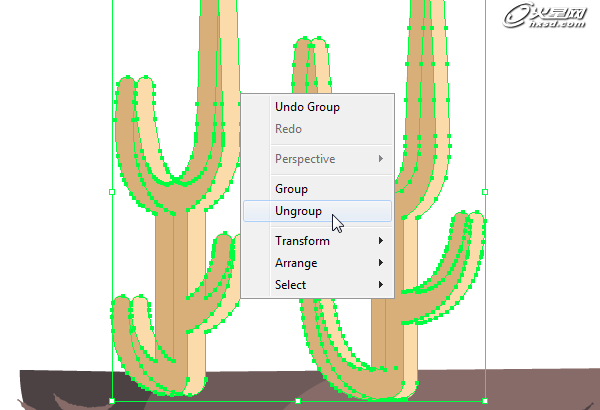Choose Undo Group from context menu
The image size is (600, 410).
(x=317, y=107)
